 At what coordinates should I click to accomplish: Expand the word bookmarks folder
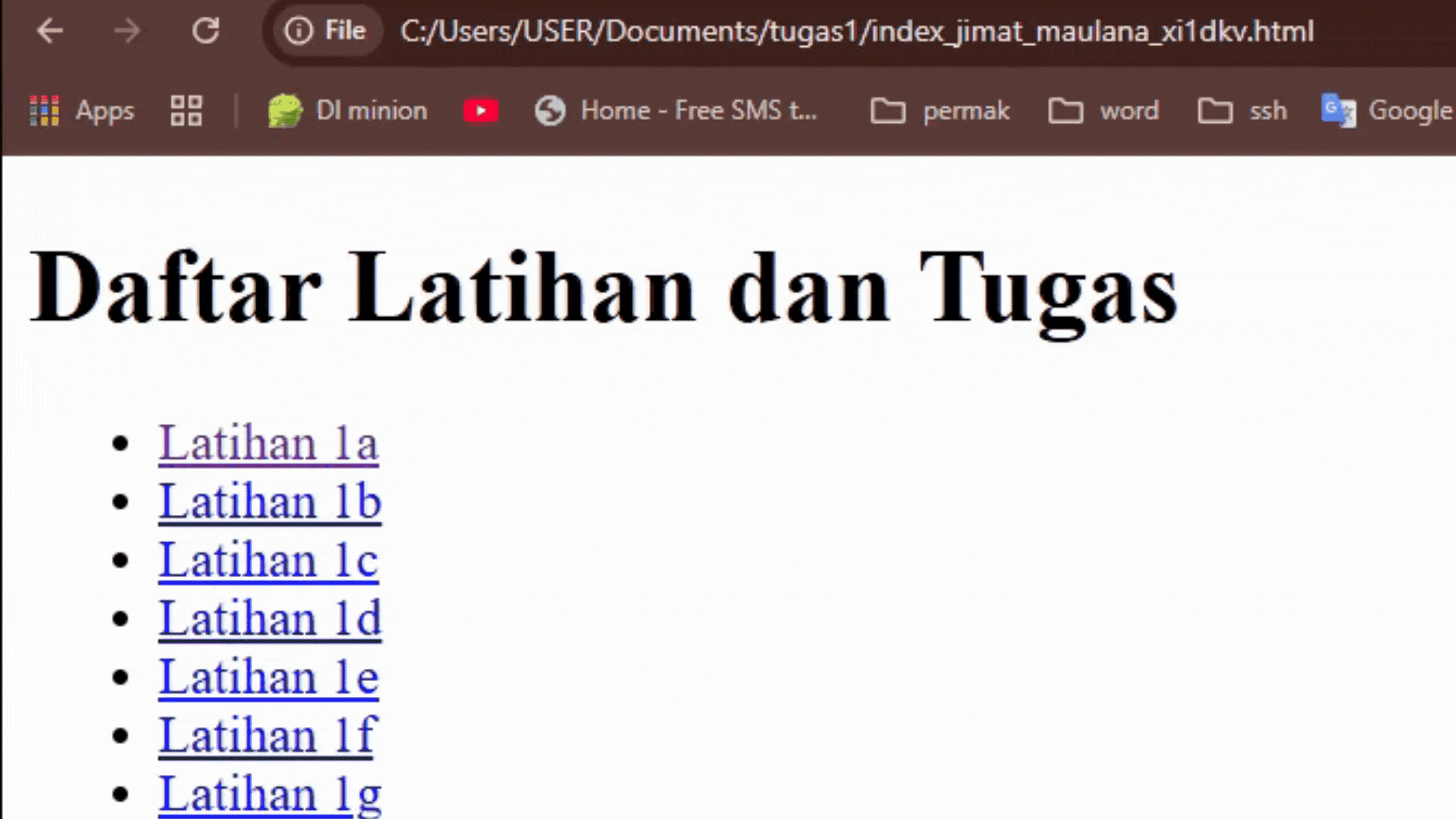click(1103, 111)
